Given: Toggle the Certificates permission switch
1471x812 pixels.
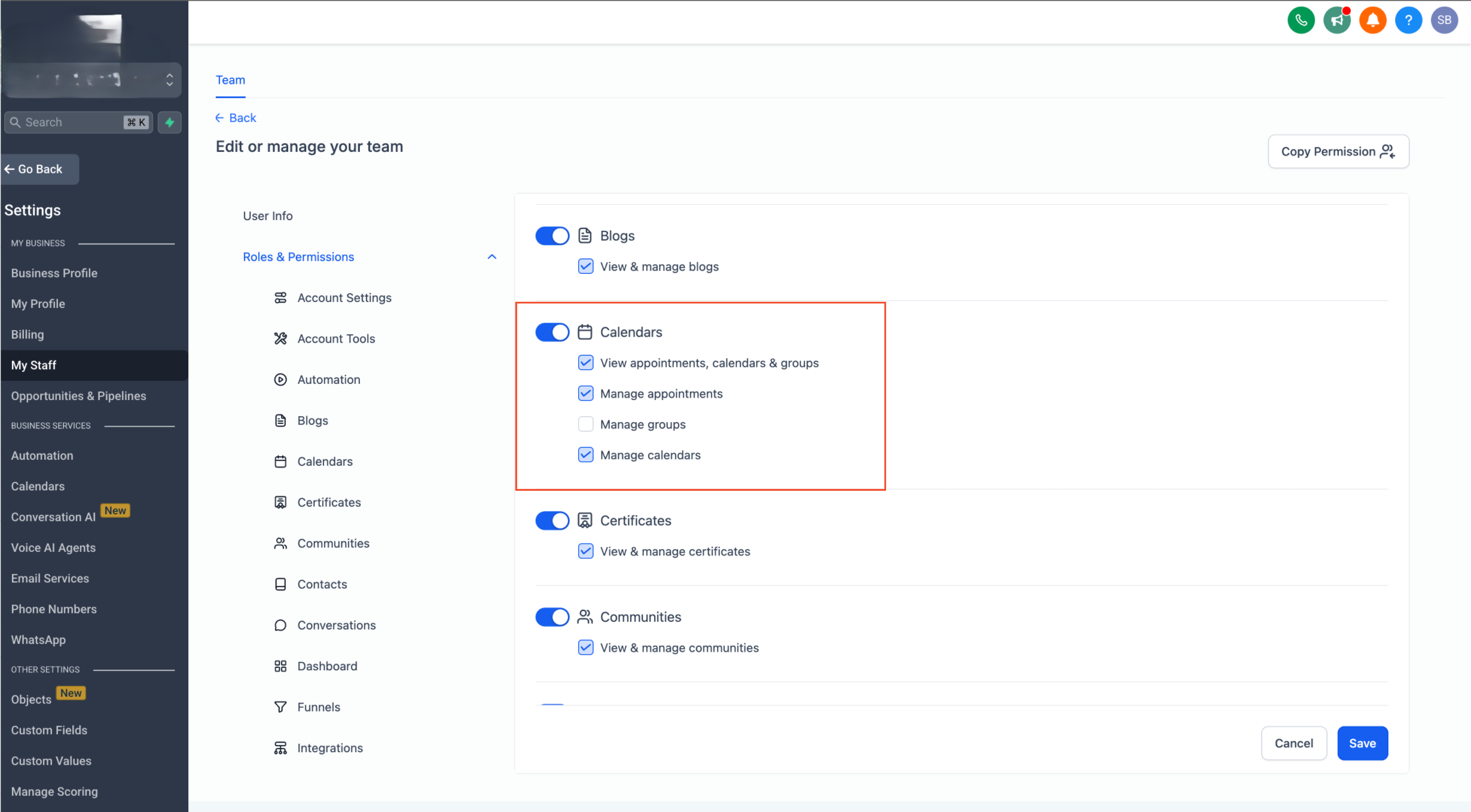Looking at the screenshot, I should (552, 520).
